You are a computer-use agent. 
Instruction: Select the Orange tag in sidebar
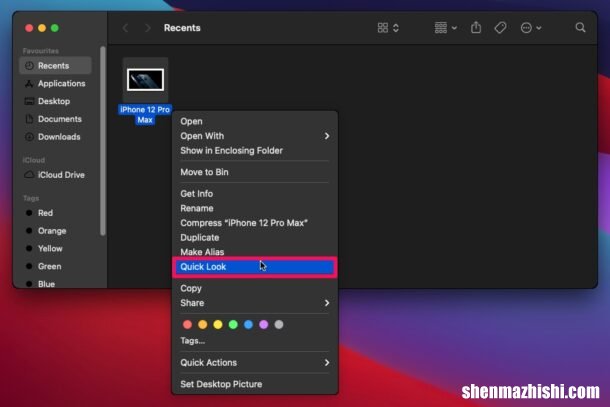click(55, 231)
